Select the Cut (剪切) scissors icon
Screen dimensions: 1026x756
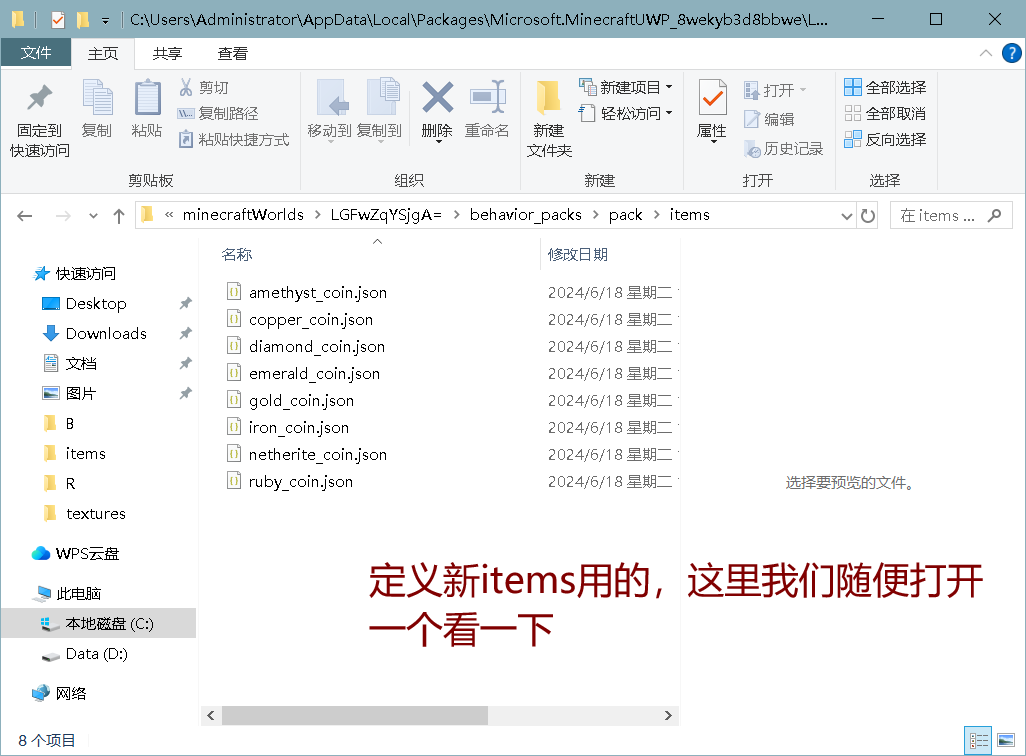[x=186, y=87]
